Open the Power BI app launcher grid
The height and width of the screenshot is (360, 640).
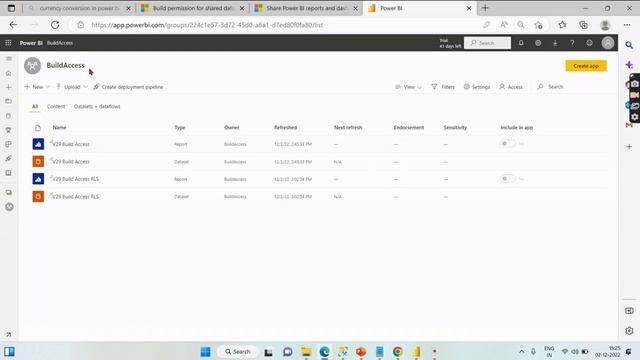click(8, 43)
